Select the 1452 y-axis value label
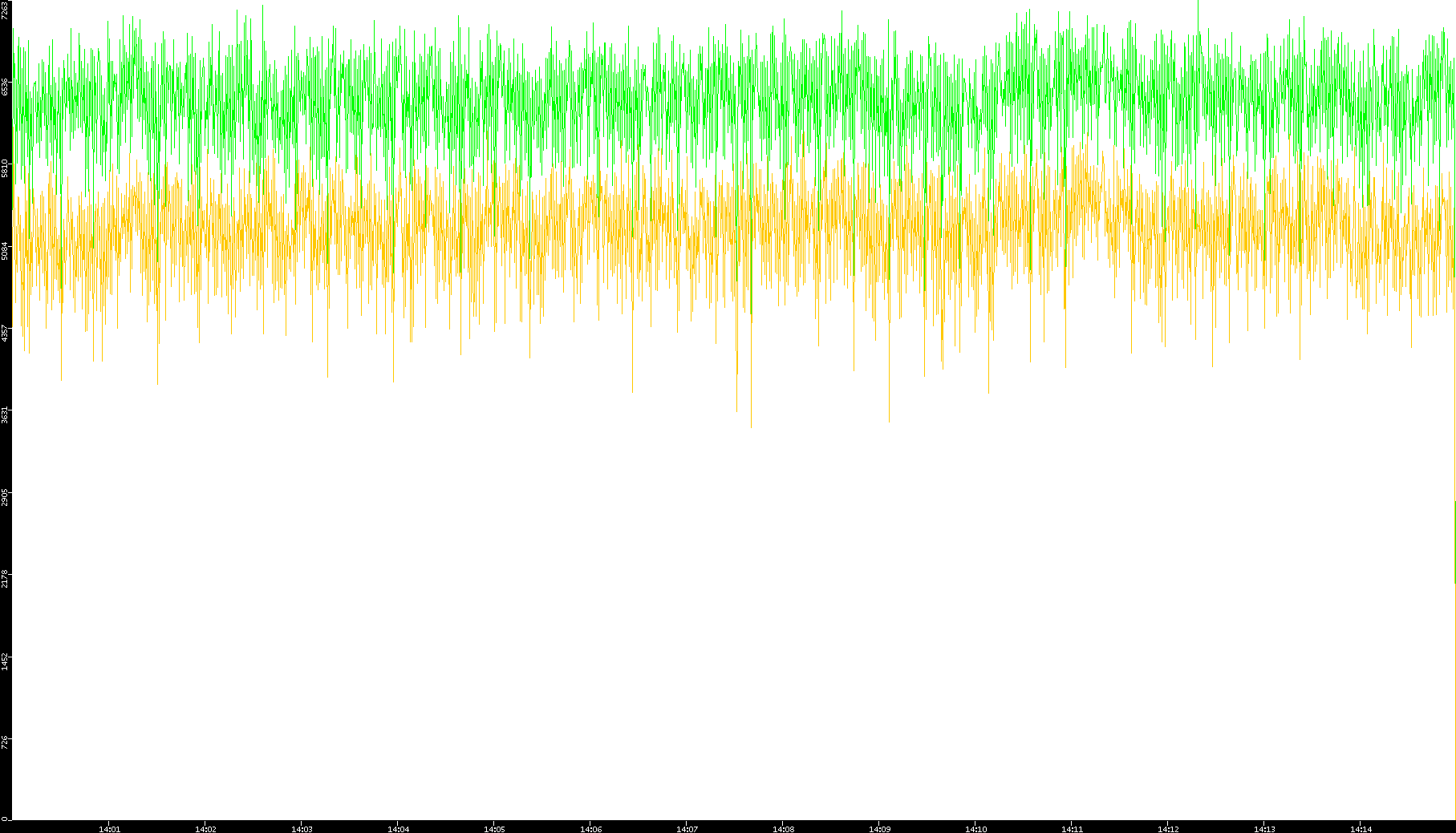 [x=6, y=661]
